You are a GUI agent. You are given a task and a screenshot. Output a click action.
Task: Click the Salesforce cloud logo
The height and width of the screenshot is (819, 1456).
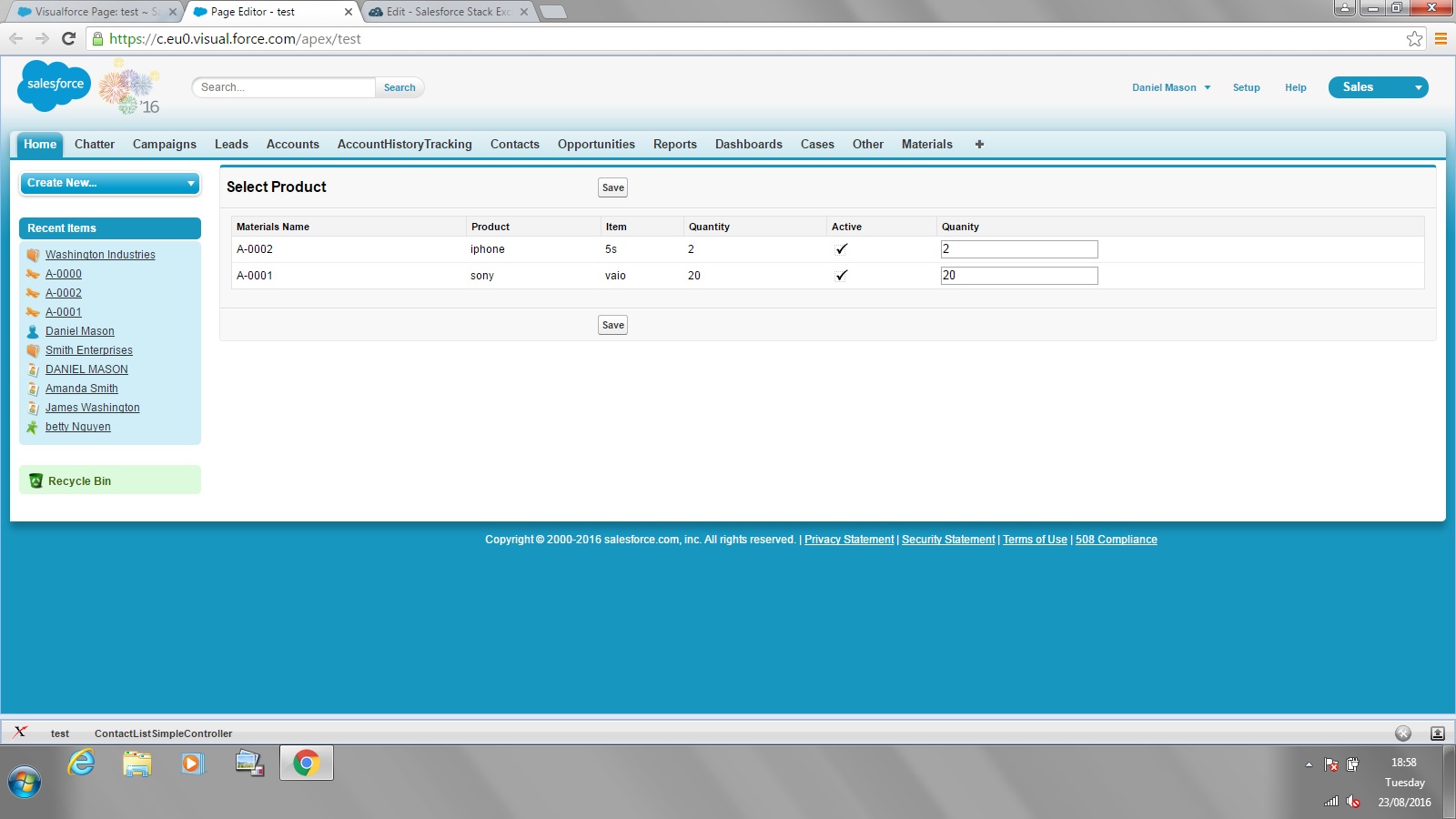[x=55, y=85]
